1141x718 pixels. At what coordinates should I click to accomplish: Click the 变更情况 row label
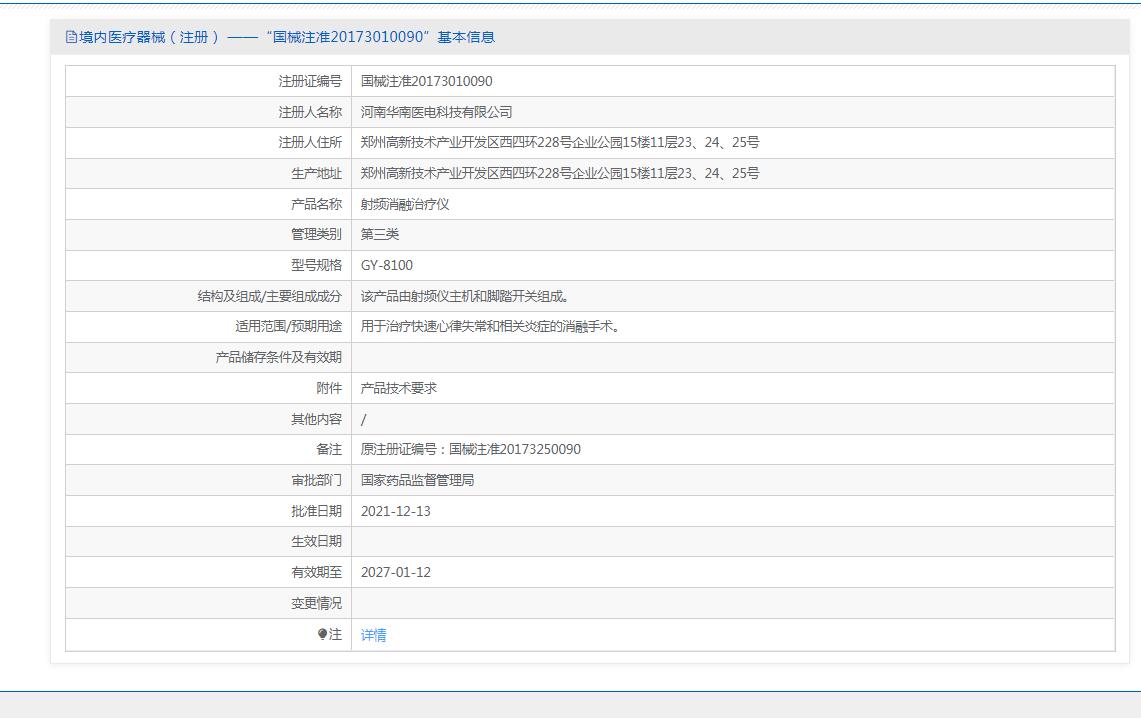coord(316,603)
